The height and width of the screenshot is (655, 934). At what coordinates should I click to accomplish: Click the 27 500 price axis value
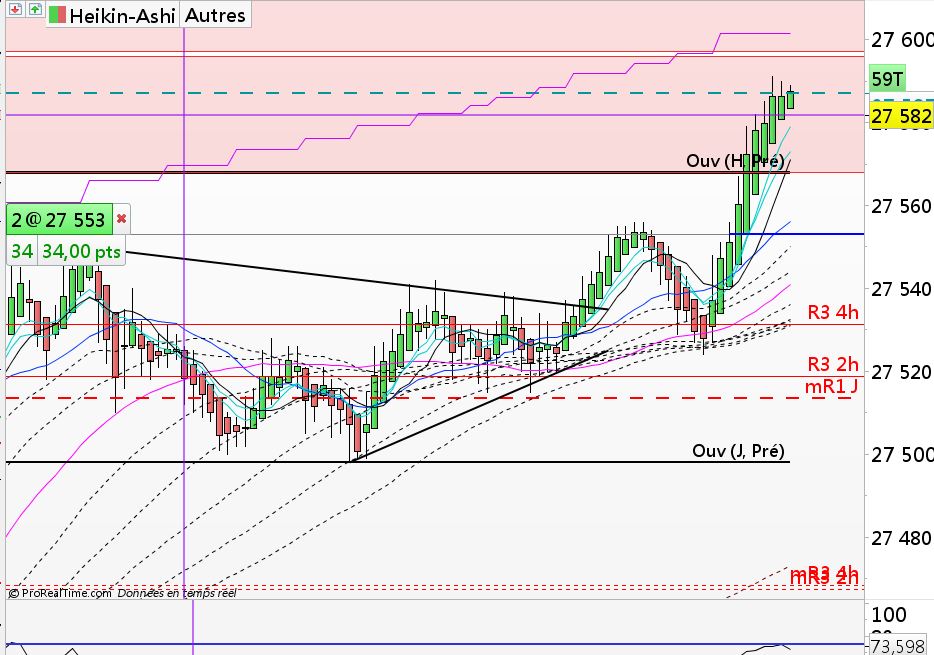pos(901,456)
